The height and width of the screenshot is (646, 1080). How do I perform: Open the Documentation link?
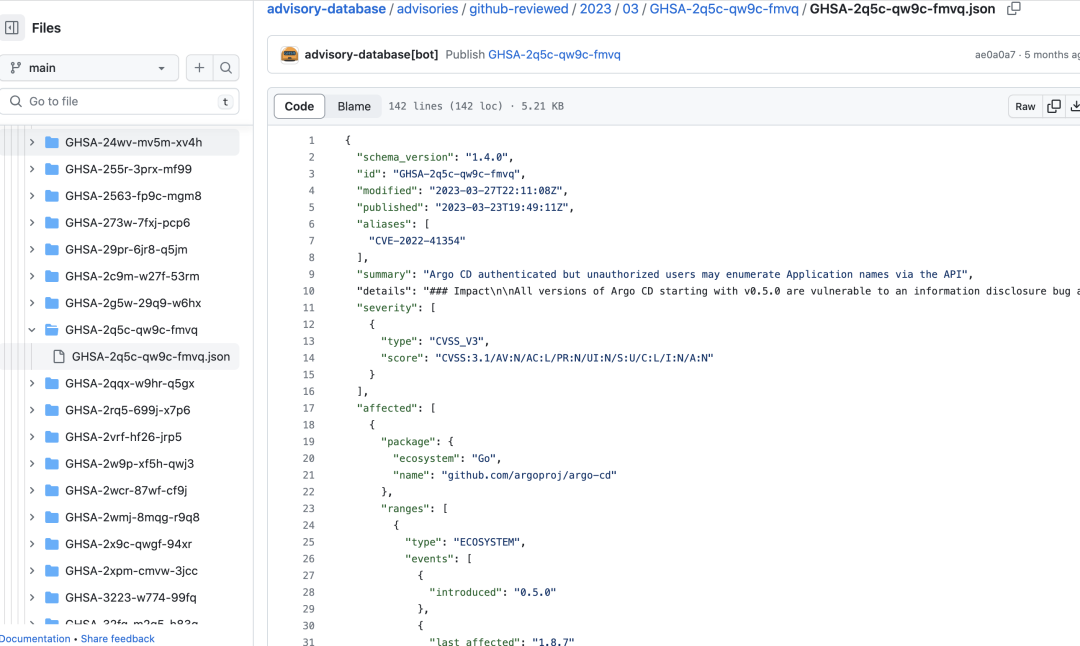click(x=34, y=638)
